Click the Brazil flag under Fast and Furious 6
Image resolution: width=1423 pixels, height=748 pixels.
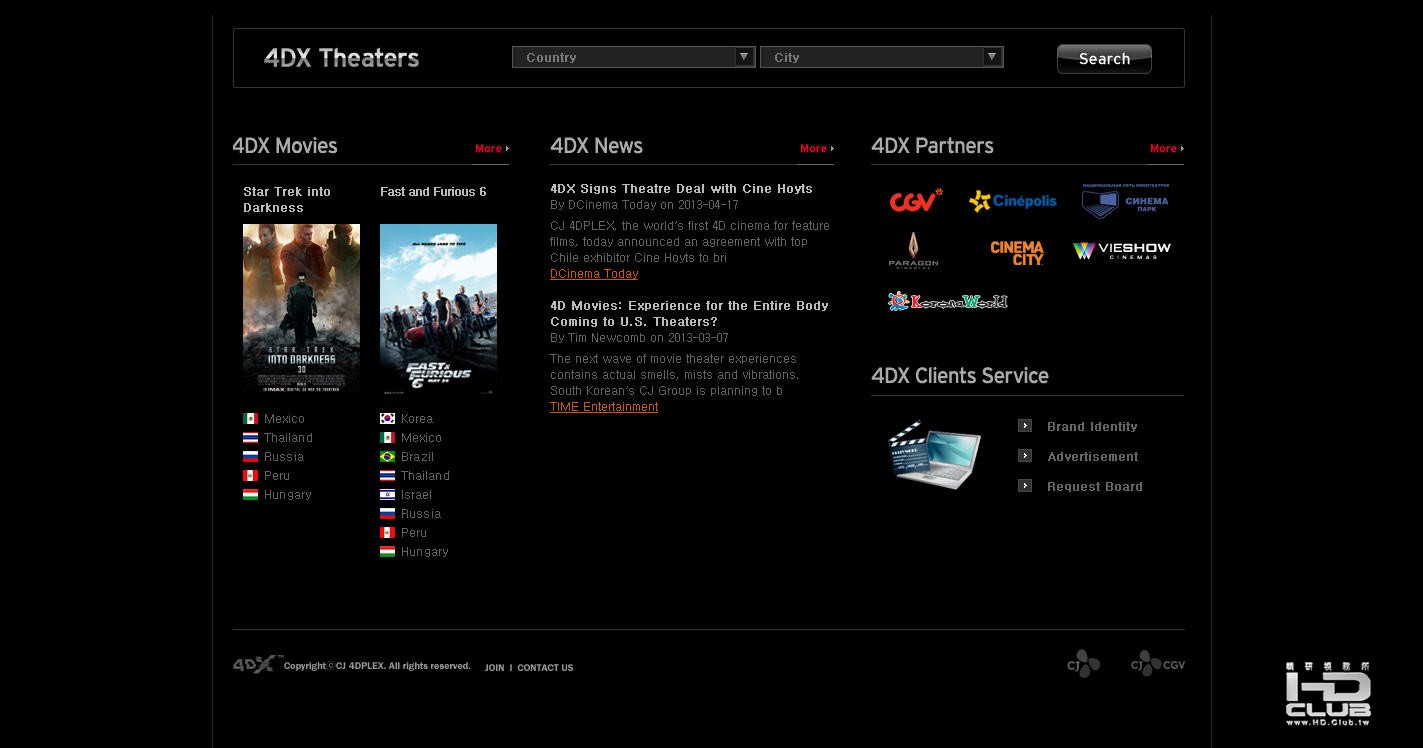(x=387, y=457)
